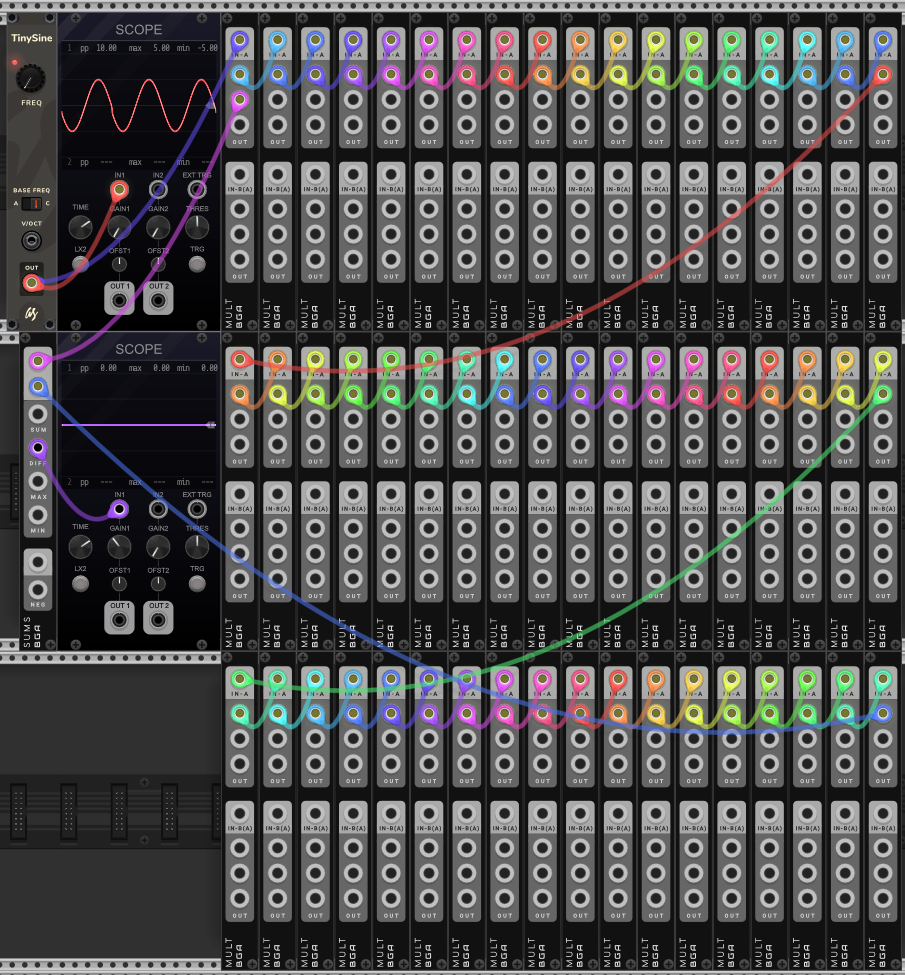Click the IN1 jack on the sine-wave SCOPE
The width and height of the screenshot is (905, 975).
click(119, 190)
